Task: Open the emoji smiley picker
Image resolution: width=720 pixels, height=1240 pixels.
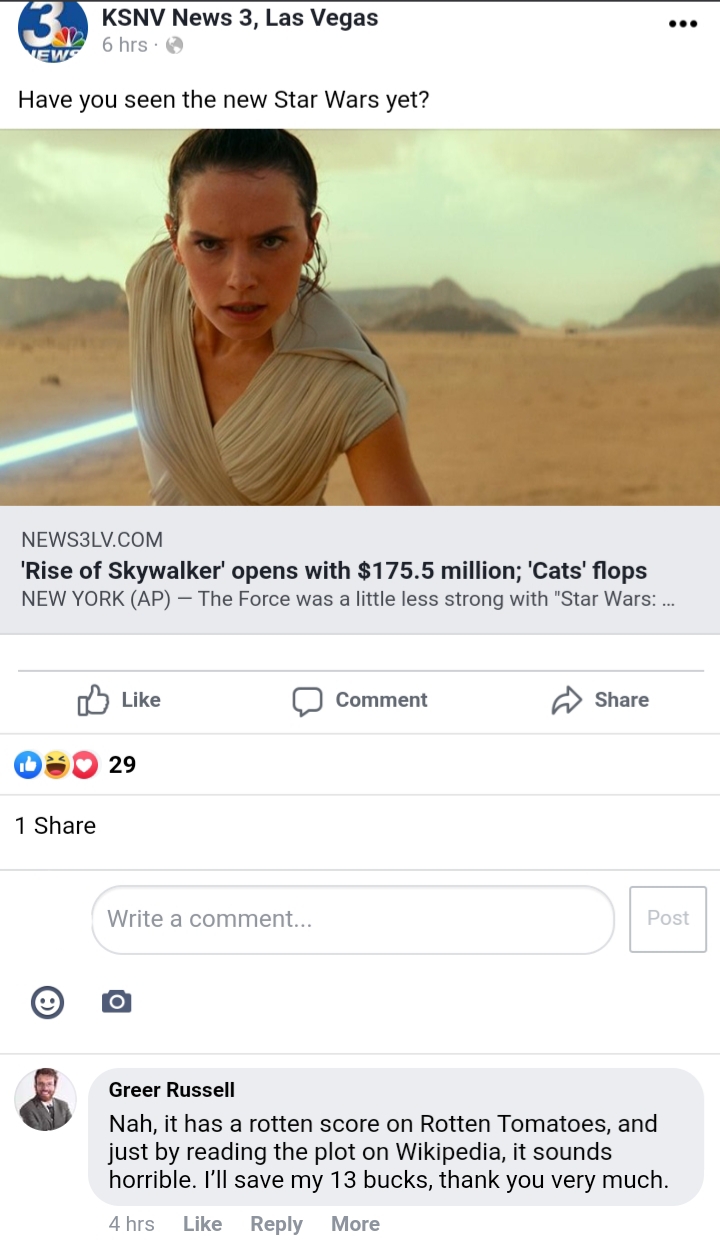Action: [48, 1002]
